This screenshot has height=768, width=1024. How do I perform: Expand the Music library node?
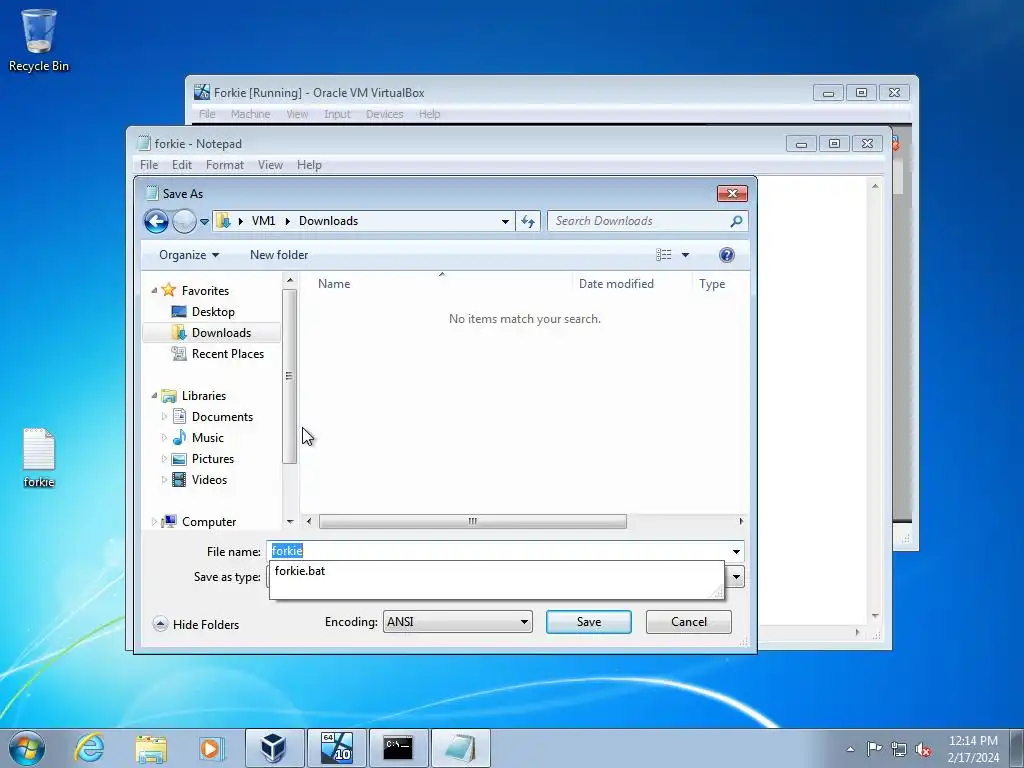click(164, 438)
